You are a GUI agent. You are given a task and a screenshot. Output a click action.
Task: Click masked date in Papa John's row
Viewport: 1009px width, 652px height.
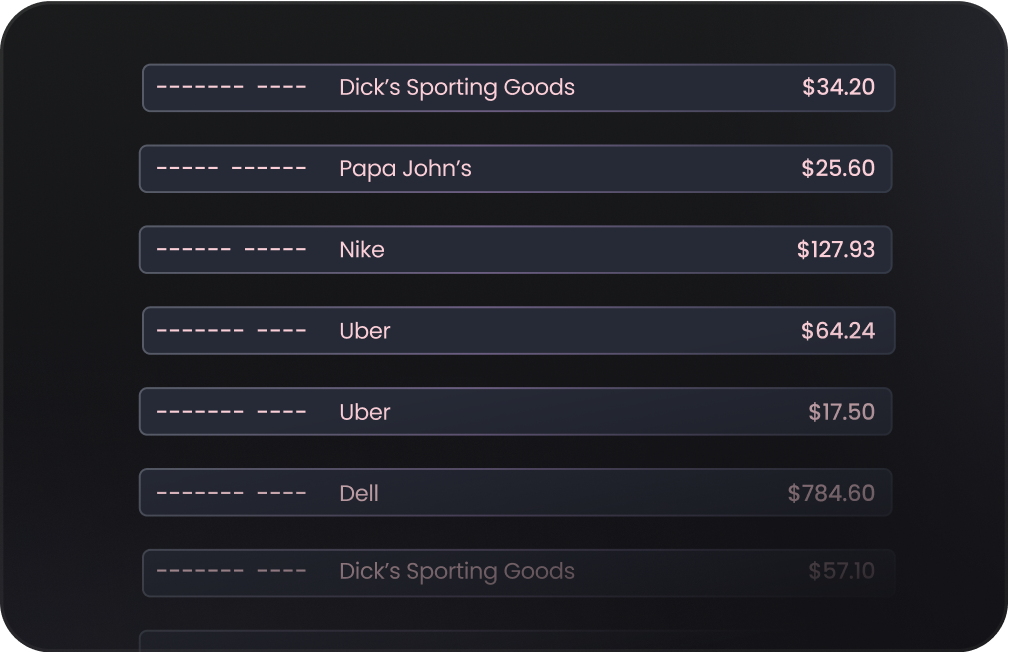[231, 169]
